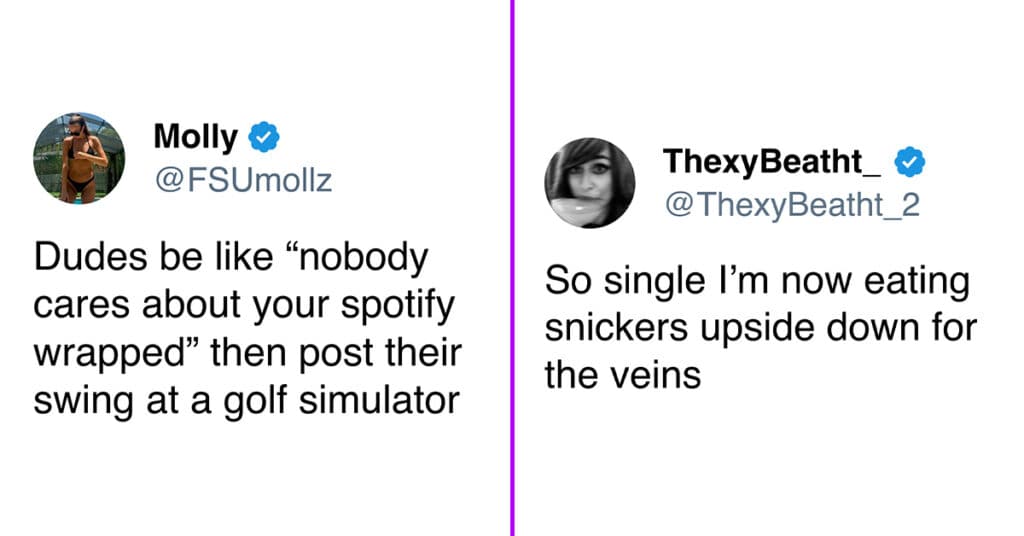Click the word "snickers" in the right tweet
This screenshot has height=536, width=1024.
click(616, 328)
